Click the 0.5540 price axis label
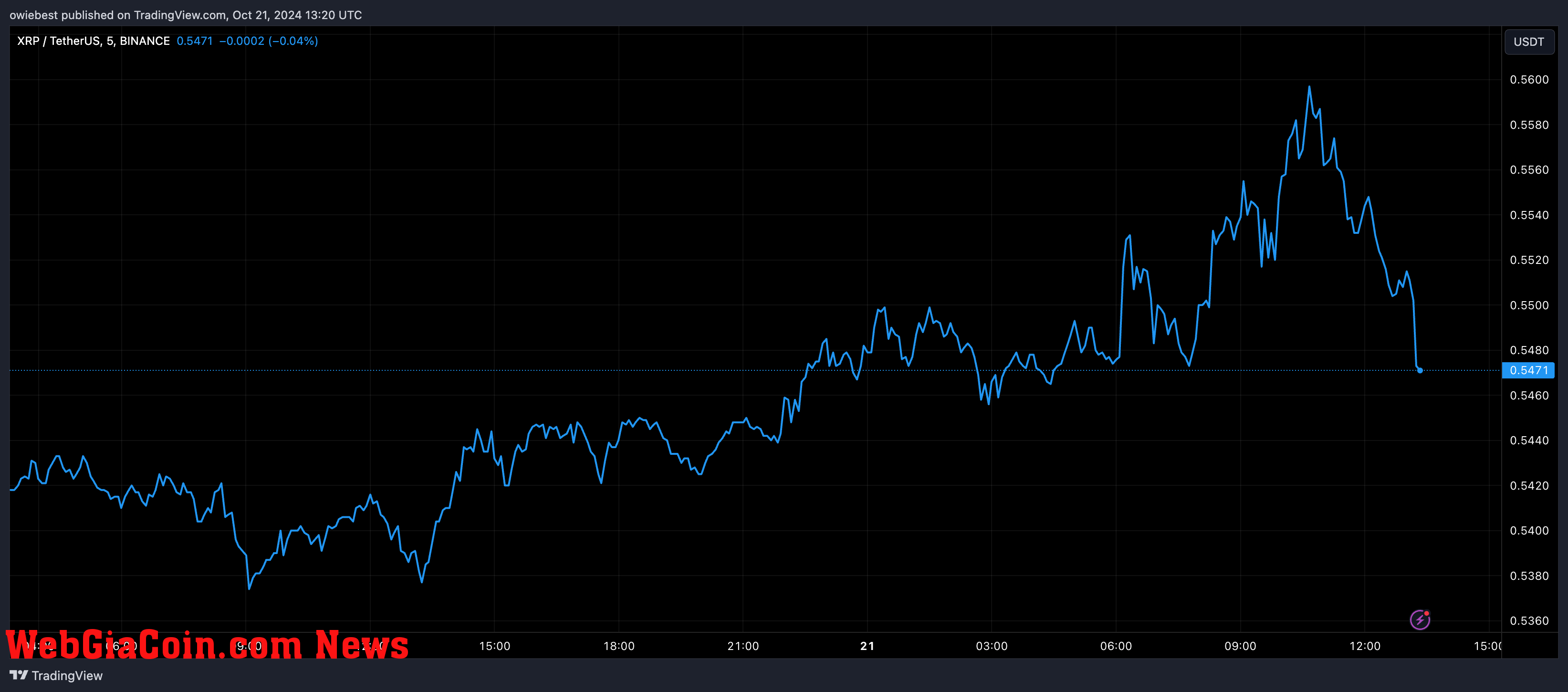Image resolution: width=1568 pixels, height=692 pixels. pyautogui.click(x=1529, y=215)
